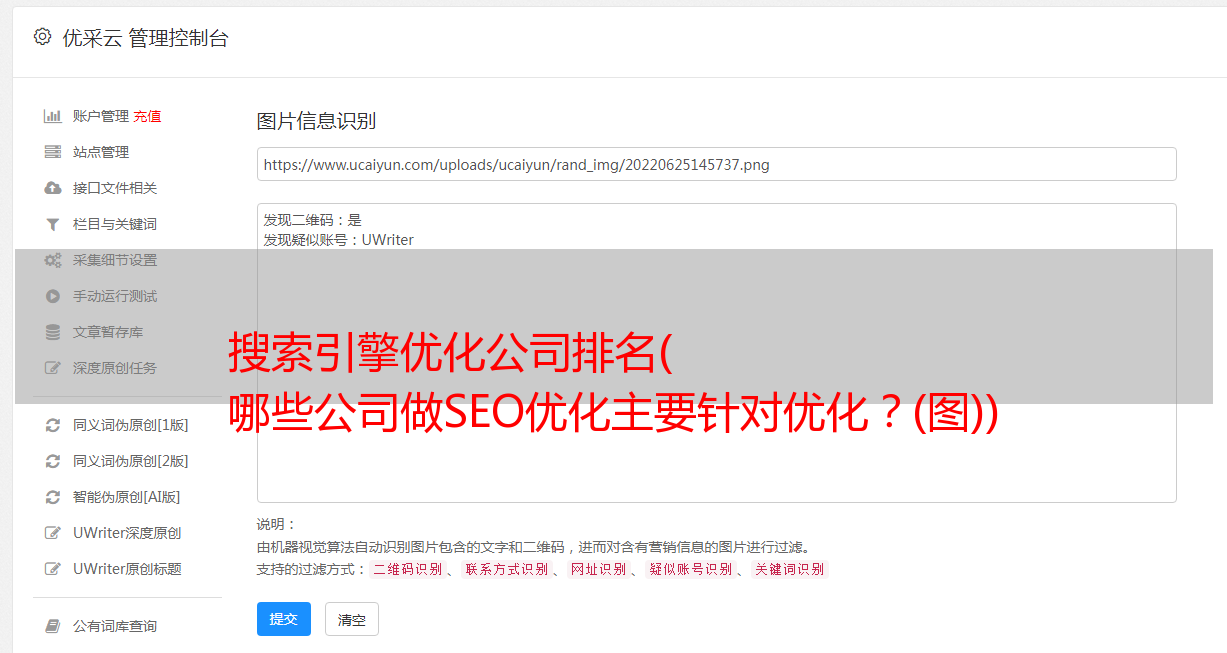Click the book icon for 公有词库查询

pos(53,626)
